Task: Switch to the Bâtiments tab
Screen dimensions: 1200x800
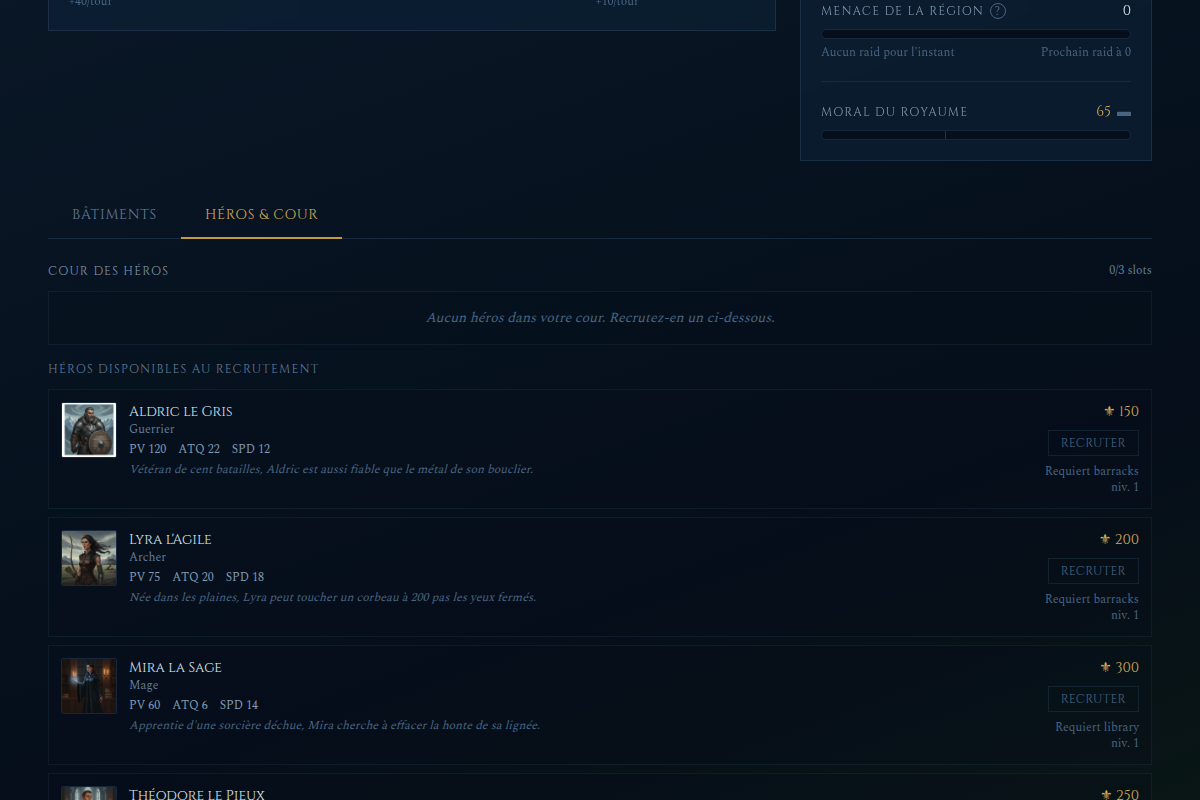Action: (114, 215)
